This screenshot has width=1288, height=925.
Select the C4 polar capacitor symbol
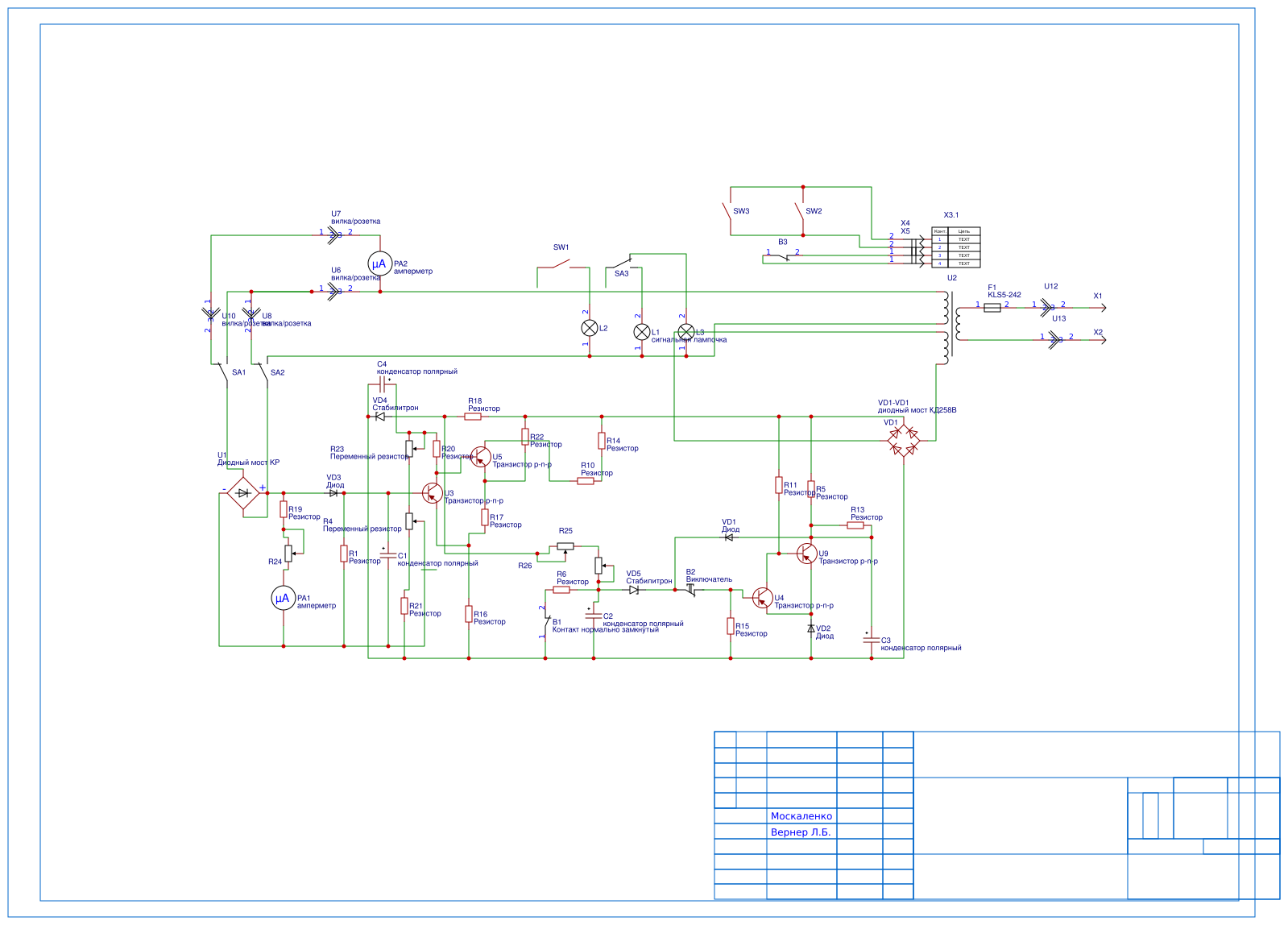point(383,384)
